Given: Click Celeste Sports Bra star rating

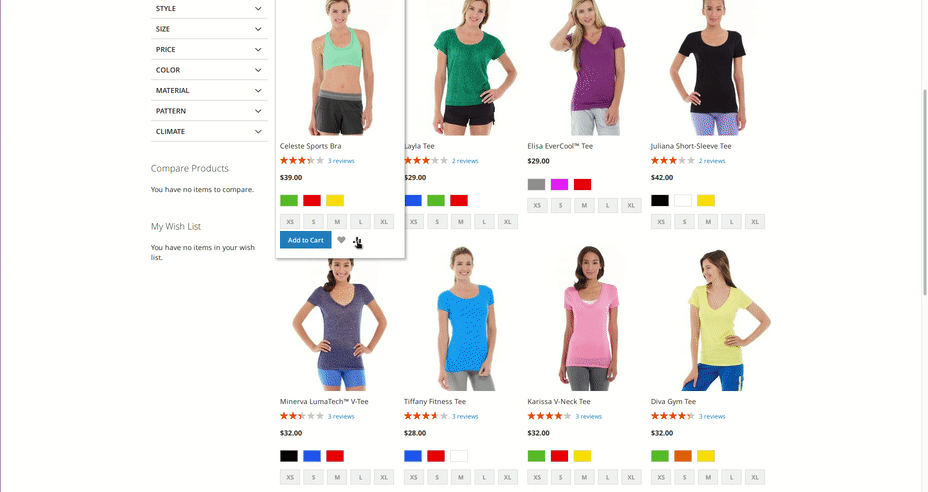Looking at the screenshot, I should [x=302, y=160].
